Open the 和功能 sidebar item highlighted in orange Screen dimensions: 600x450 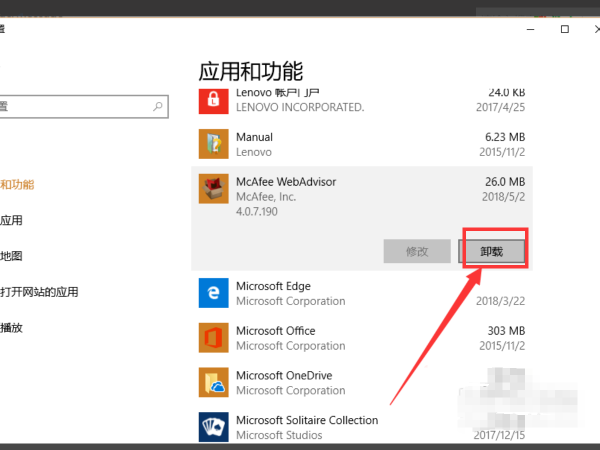17,185
